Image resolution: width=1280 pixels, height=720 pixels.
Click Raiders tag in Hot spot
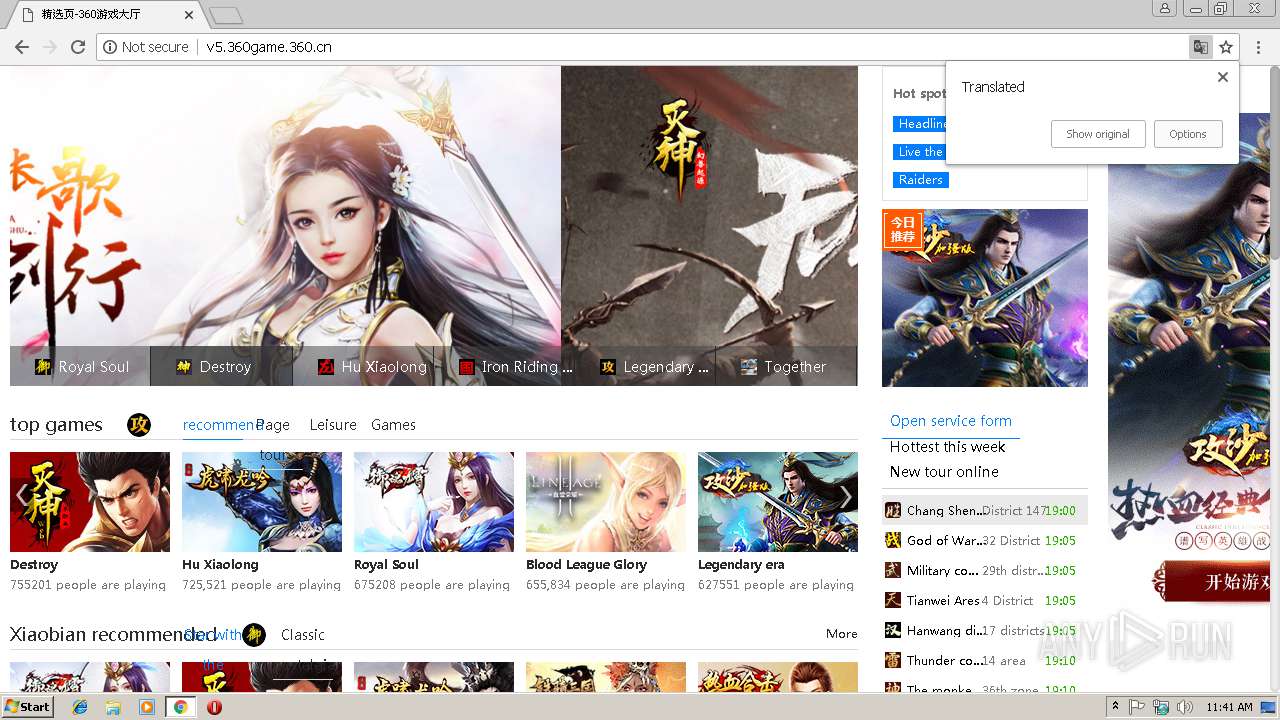920,180
